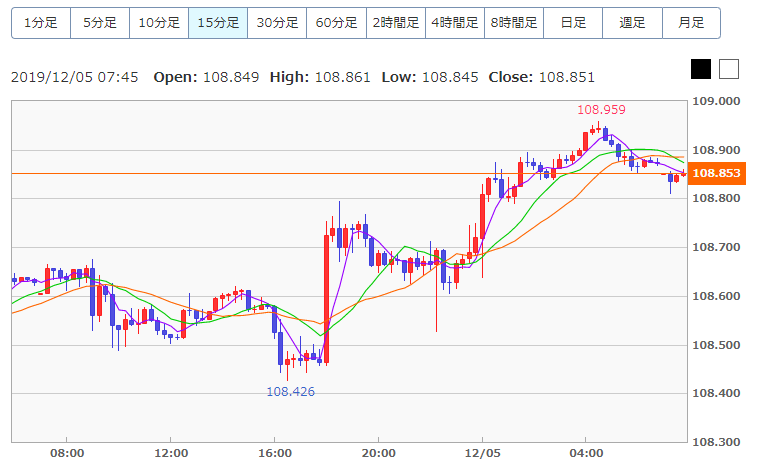Image resolution: width=757 pixels, height=466 pixels.
Task: Select weekly 週足 chart
Action: pos(632,23)
